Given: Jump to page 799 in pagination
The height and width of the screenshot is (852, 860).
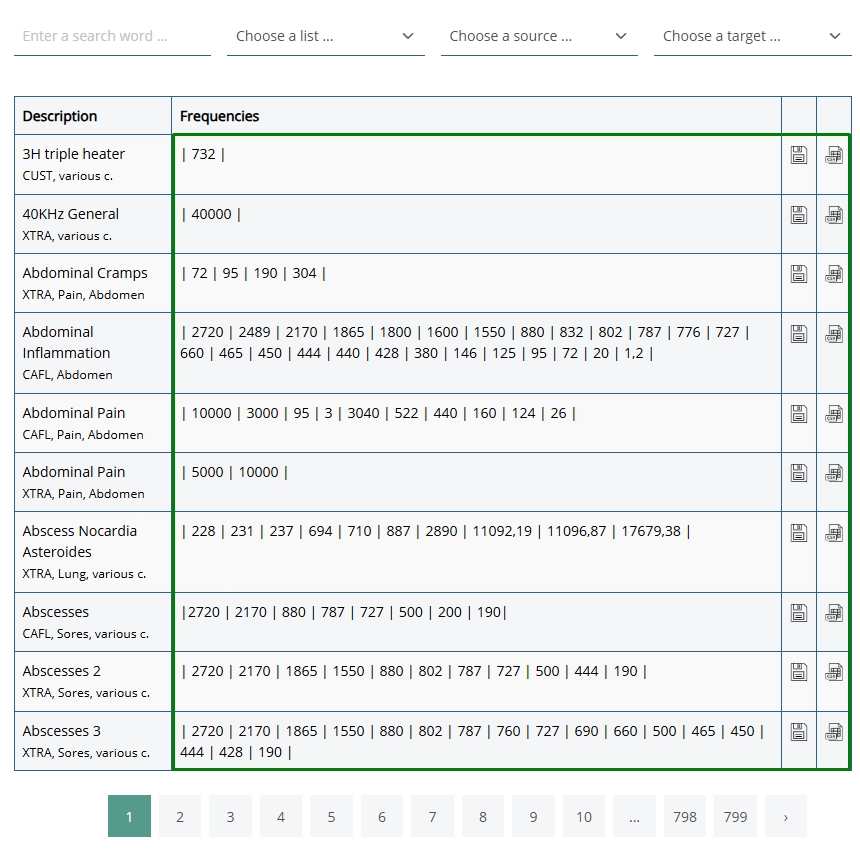Looking at the screenshot, I should click(x=735, y=816).
